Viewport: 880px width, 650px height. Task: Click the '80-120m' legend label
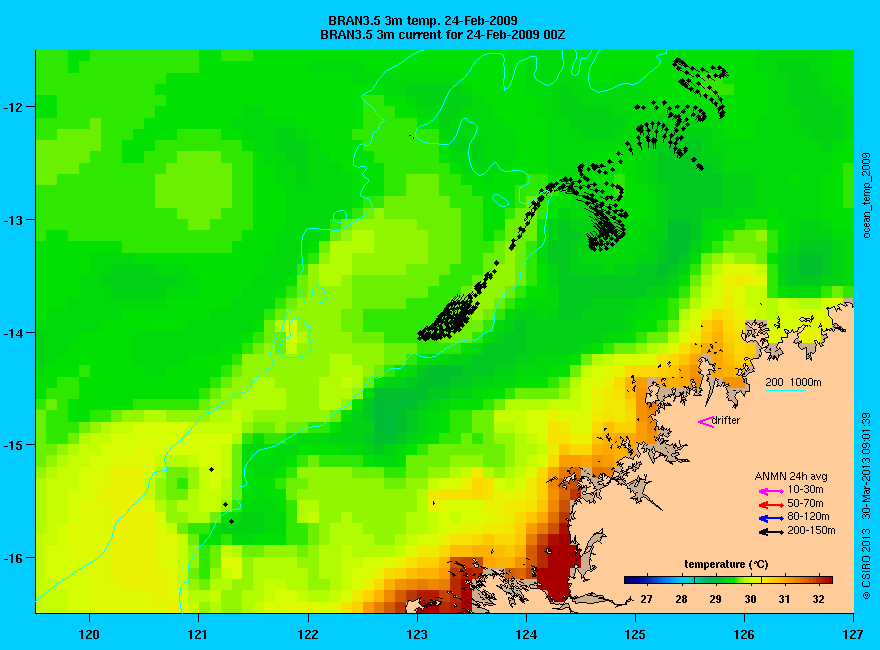[x=808, y=517]
